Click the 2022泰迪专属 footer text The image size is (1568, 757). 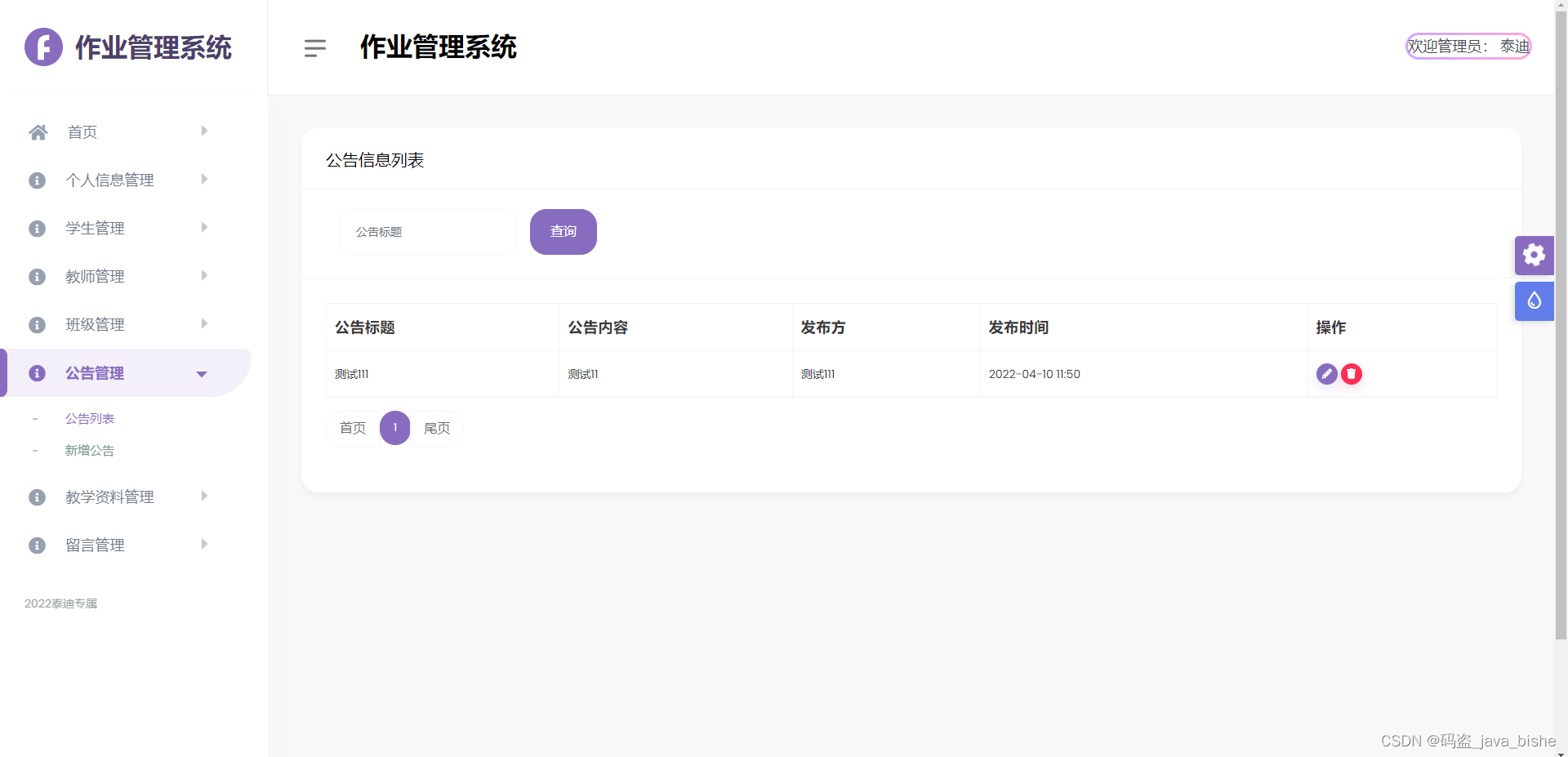click(60, 603)
